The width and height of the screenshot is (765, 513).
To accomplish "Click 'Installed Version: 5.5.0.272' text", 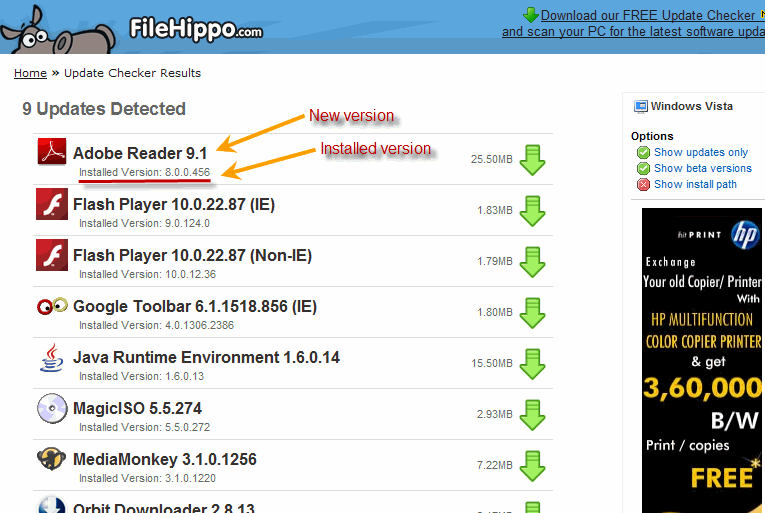I will click(144, 427).
